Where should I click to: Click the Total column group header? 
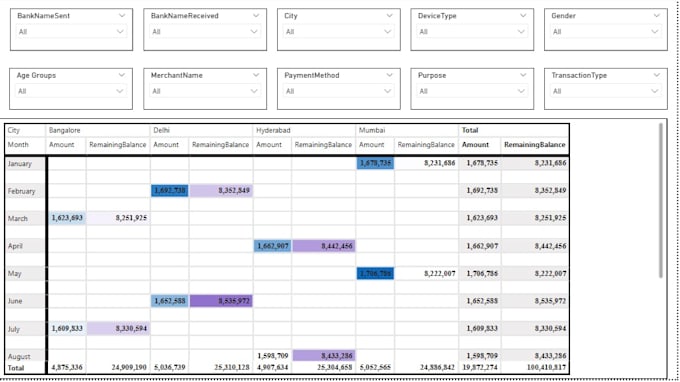(470, 130)
